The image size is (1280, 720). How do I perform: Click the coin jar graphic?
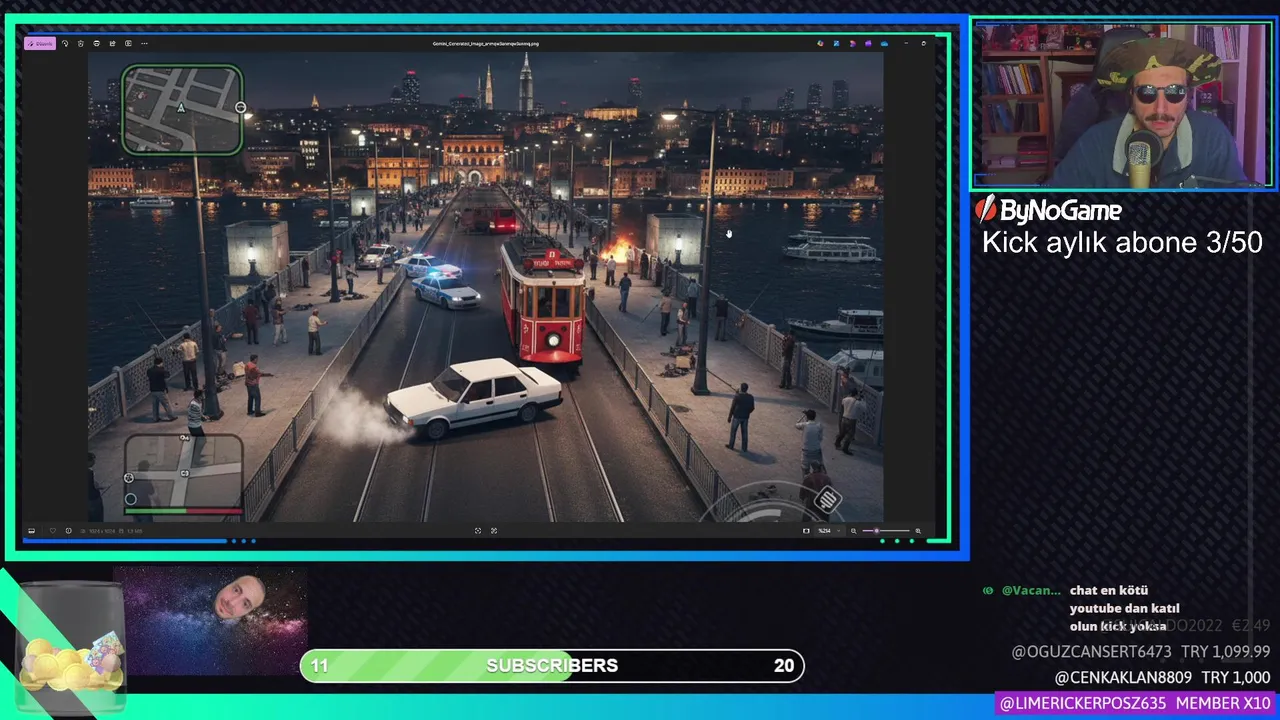71,650
